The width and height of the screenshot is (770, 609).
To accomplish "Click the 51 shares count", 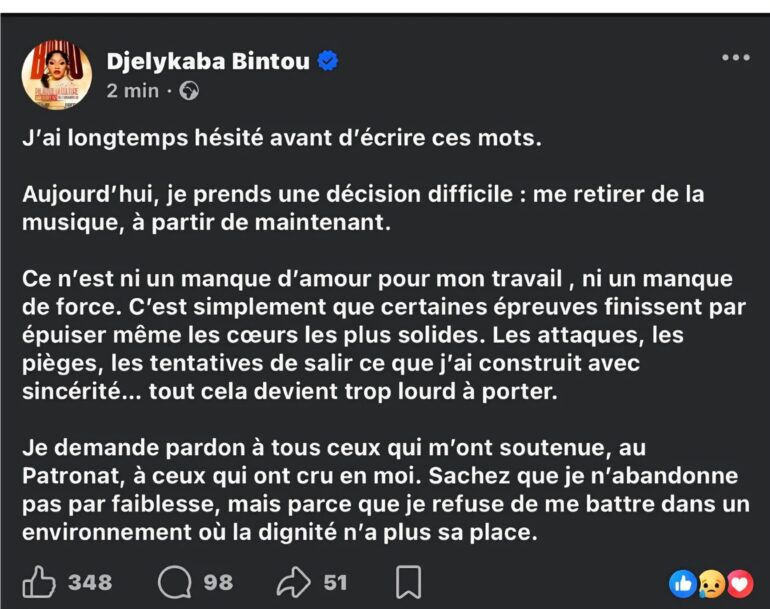I will pyautogui.click(x=336, y=582).
